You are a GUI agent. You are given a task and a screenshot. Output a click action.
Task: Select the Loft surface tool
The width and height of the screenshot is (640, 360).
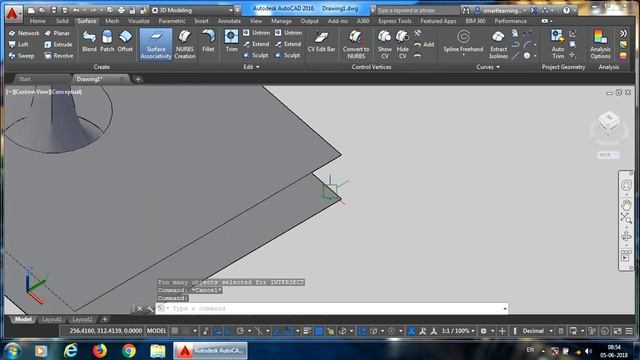coord(19,44)
